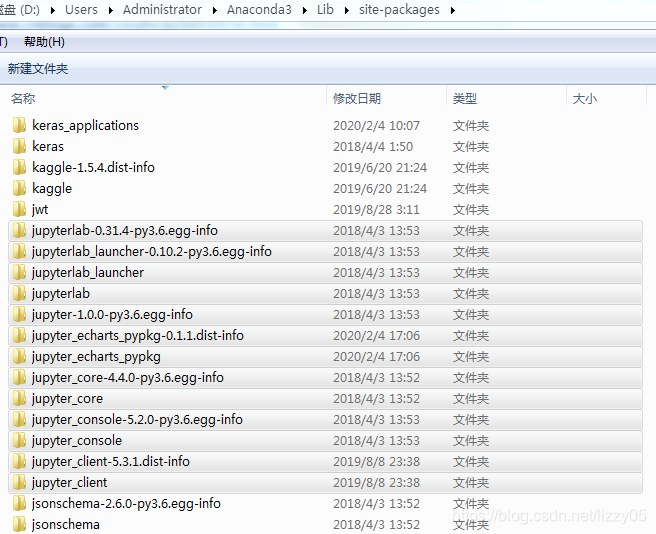656x534 pixels.
Task: Click the keras folder icon
Action: (19, 146)
